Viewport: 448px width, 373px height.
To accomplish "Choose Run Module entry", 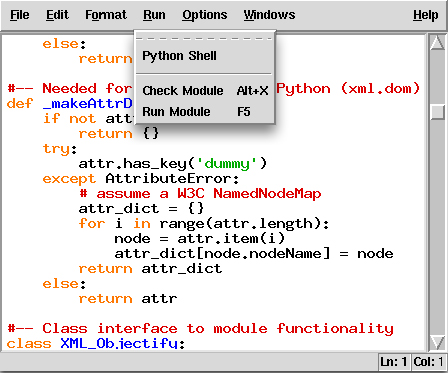I will point(204,112).
